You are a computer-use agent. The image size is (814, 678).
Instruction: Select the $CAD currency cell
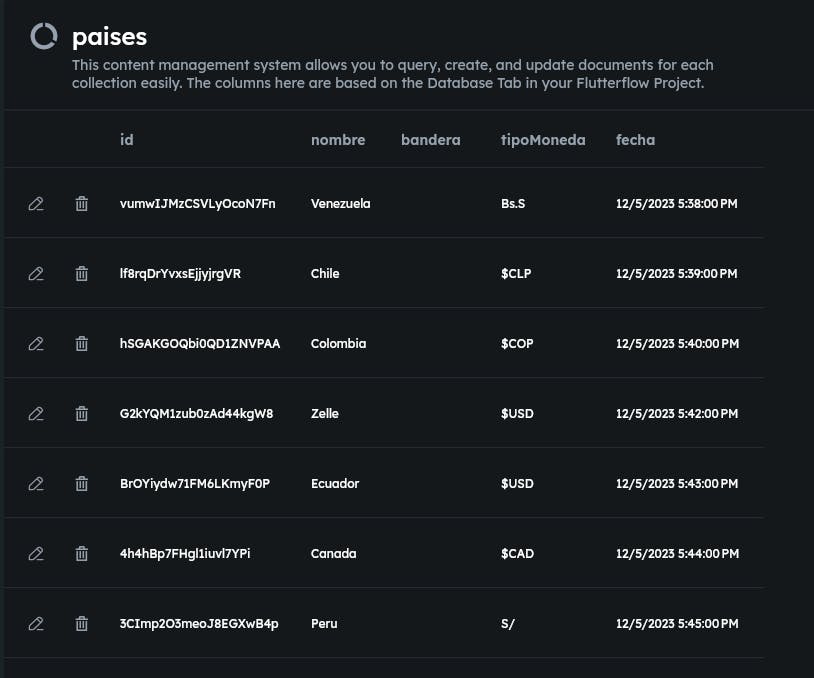(x=518, y=554)
